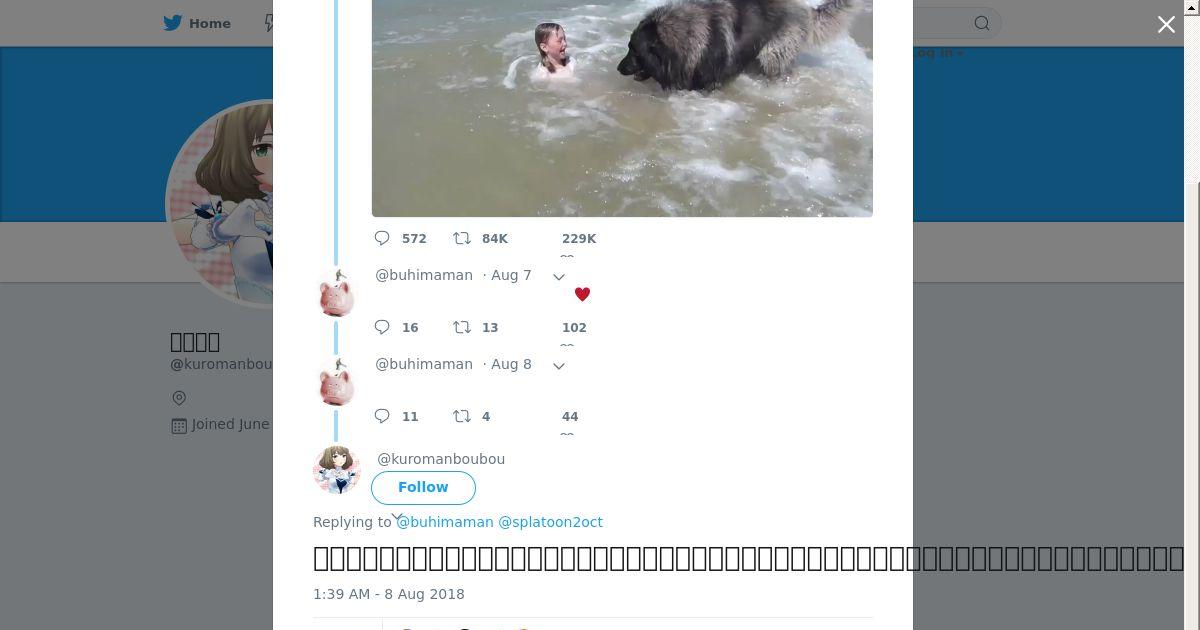Expand the Aug 8 tweet options chevron
The height and width of the screenshot is (630, 1200).
click(559, 366)
